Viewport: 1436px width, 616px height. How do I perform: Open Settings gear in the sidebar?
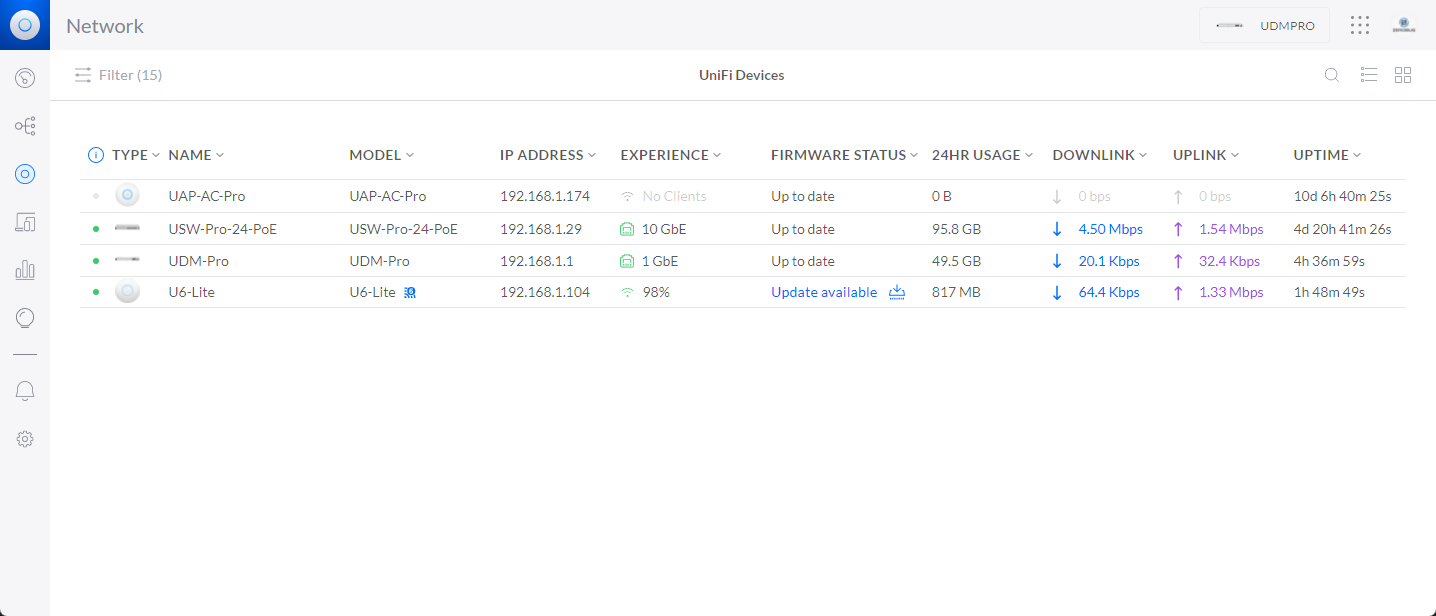click(x=25, y=439)
